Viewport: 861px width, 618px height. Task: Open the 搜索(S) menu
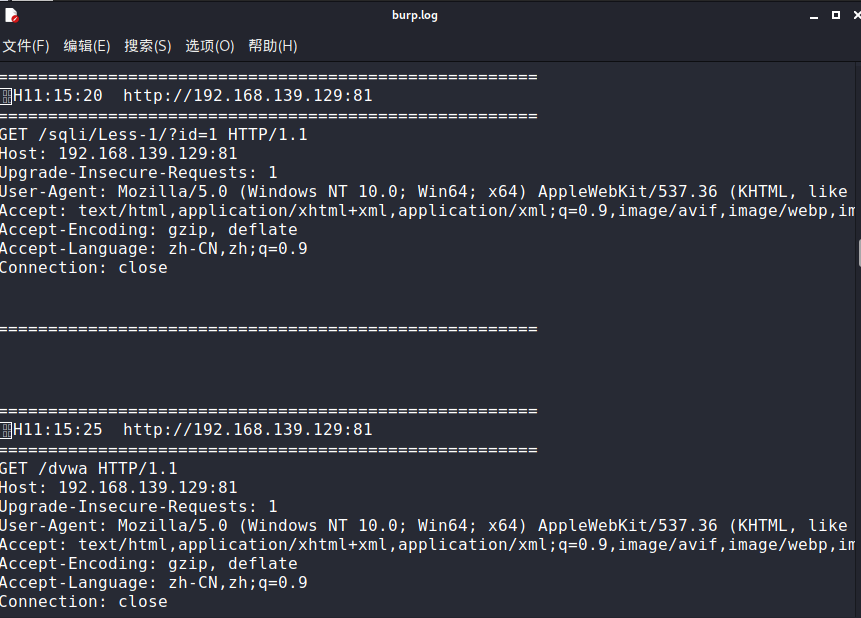[148, 46]
